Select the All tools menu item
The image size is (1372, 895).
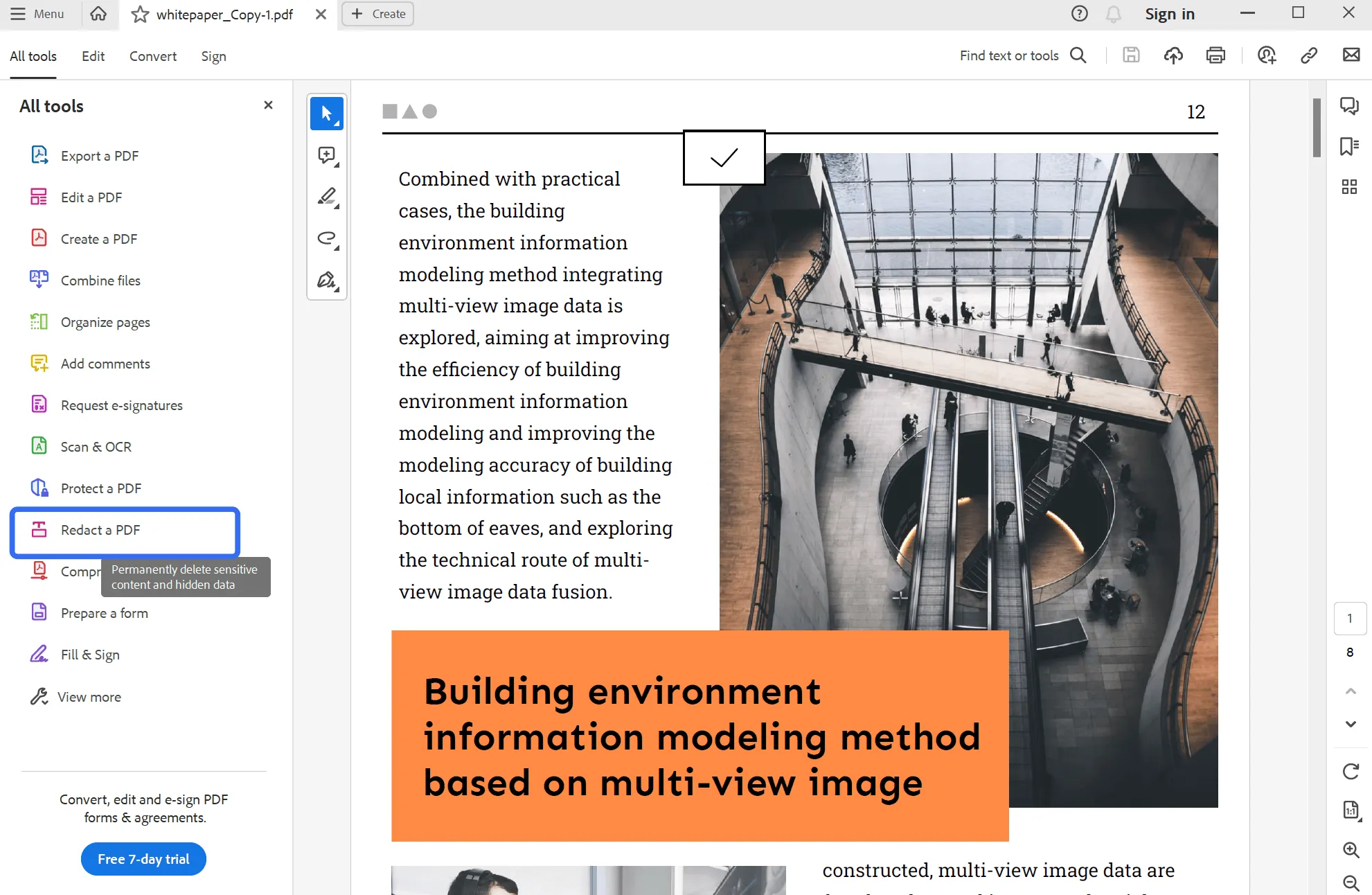coord(33,55)
